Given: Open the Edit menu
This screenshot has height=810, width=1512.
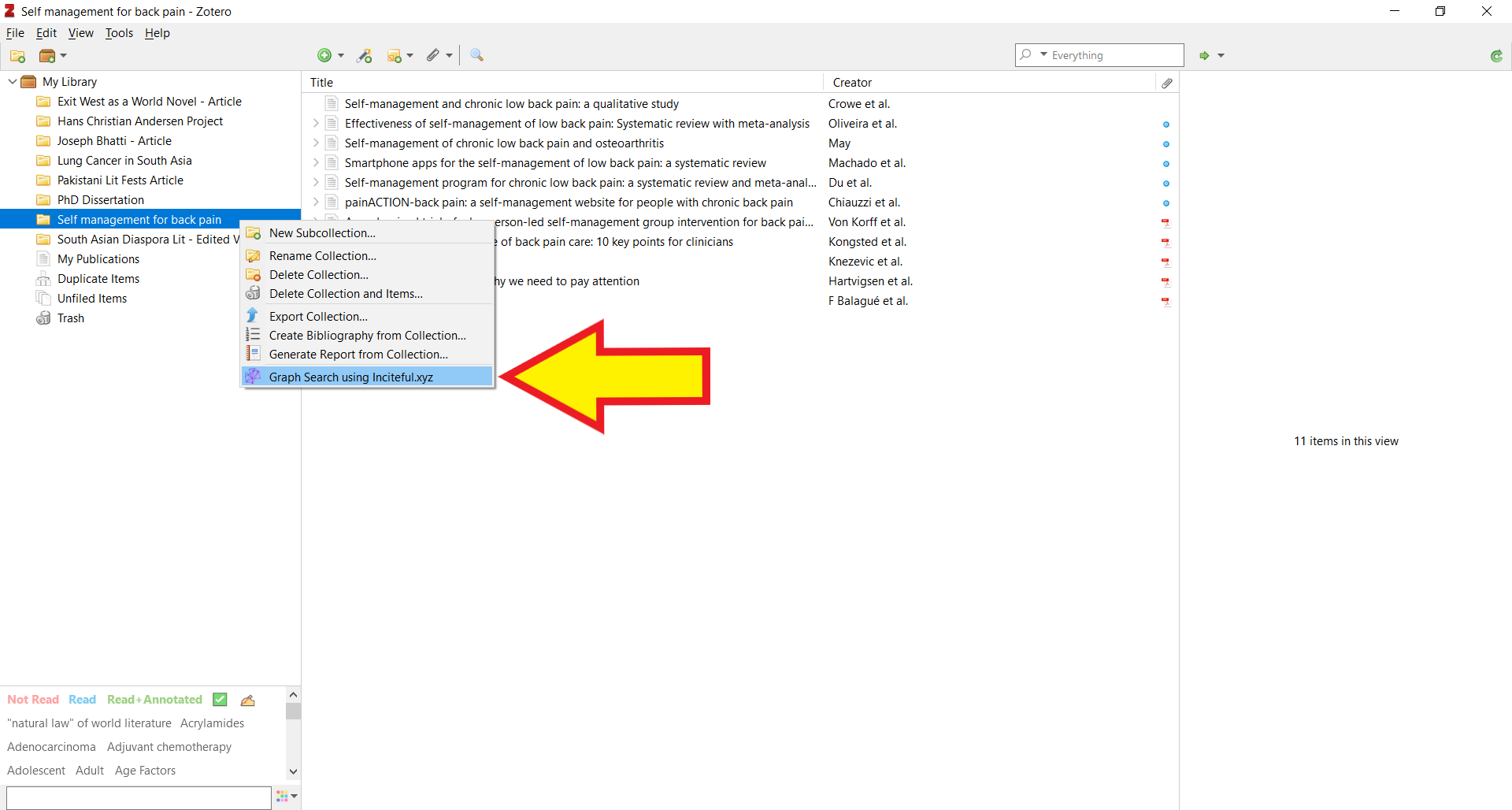Looking at the screenshot, I should 46,33.
